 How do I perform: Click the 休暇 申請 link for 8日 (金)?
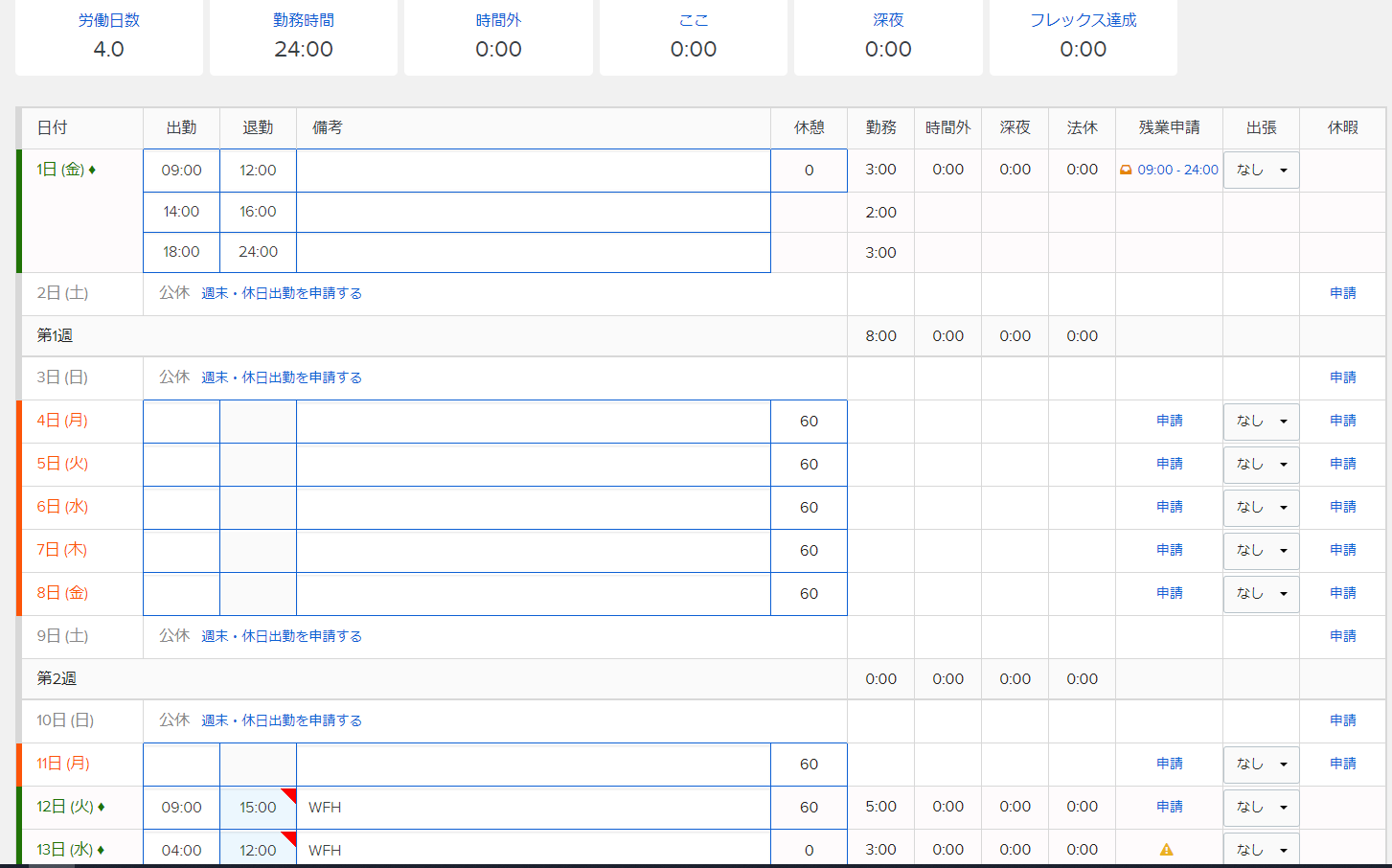(x=1343, y=593)
